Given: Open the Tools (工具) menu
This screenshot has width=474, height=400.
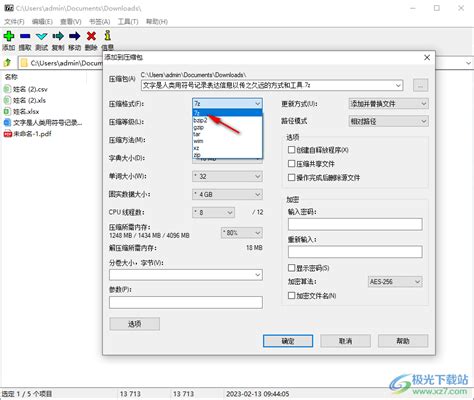Looking at the screenshot, I should (x=128, y=22).
